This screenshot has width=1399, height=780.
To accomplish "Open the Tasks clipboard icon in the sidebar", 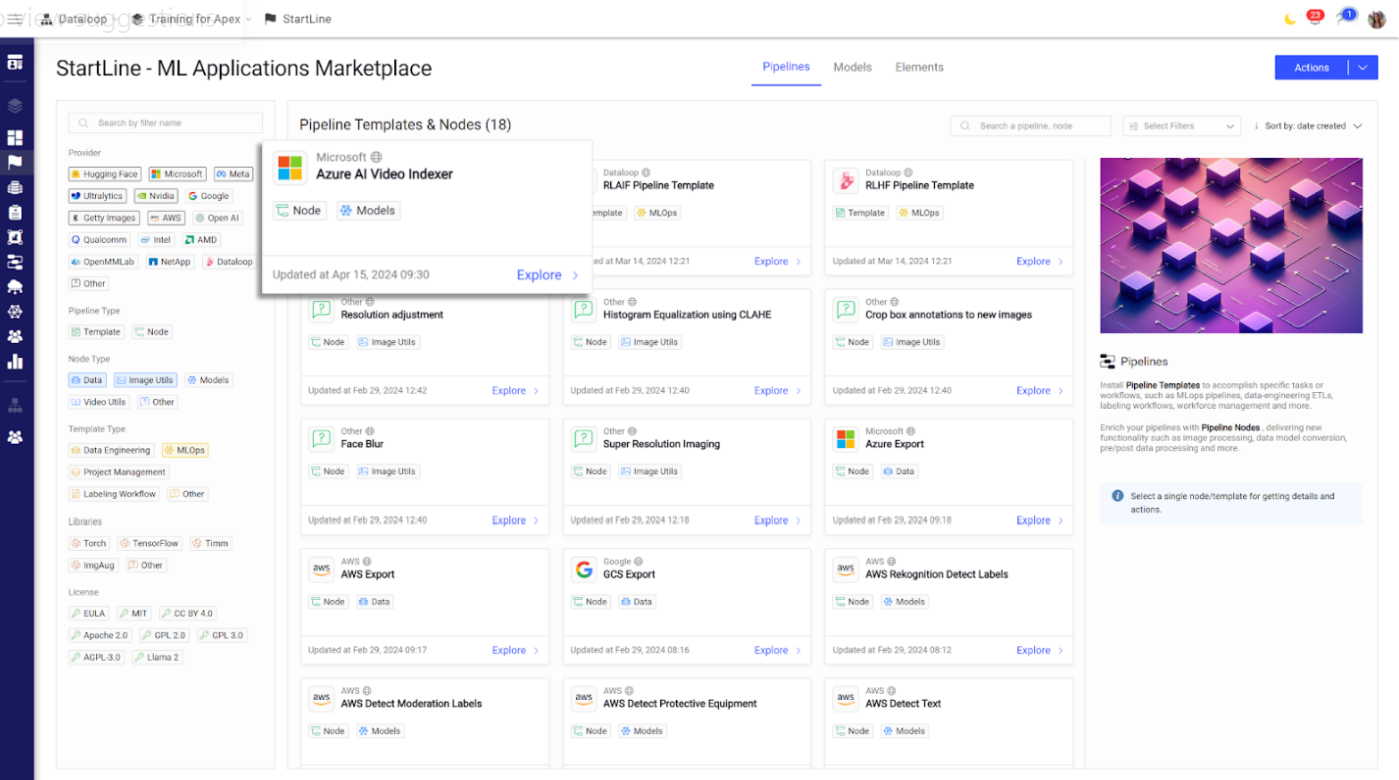I will tap(15, 212).
